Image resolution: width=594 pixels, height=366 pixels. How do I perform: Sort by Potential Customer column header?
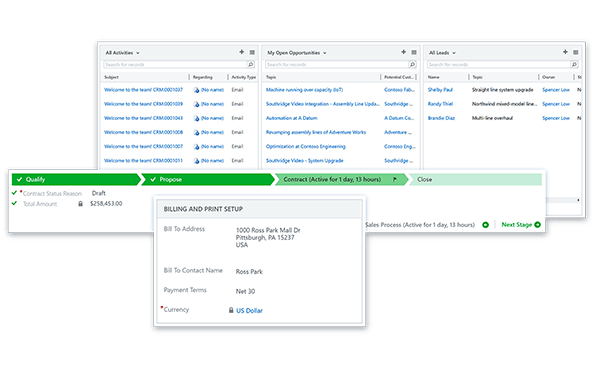pos(399,77)
